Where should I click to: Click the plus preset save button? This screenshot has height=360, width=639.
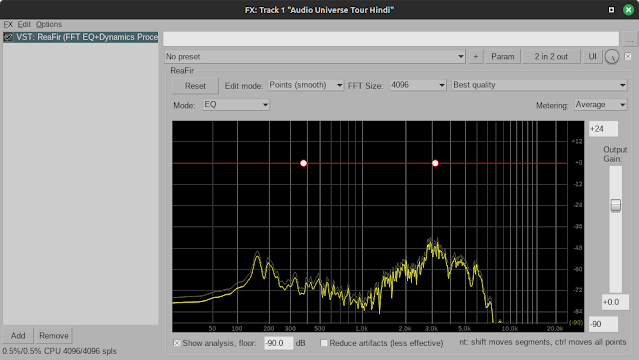coord(476,57)
